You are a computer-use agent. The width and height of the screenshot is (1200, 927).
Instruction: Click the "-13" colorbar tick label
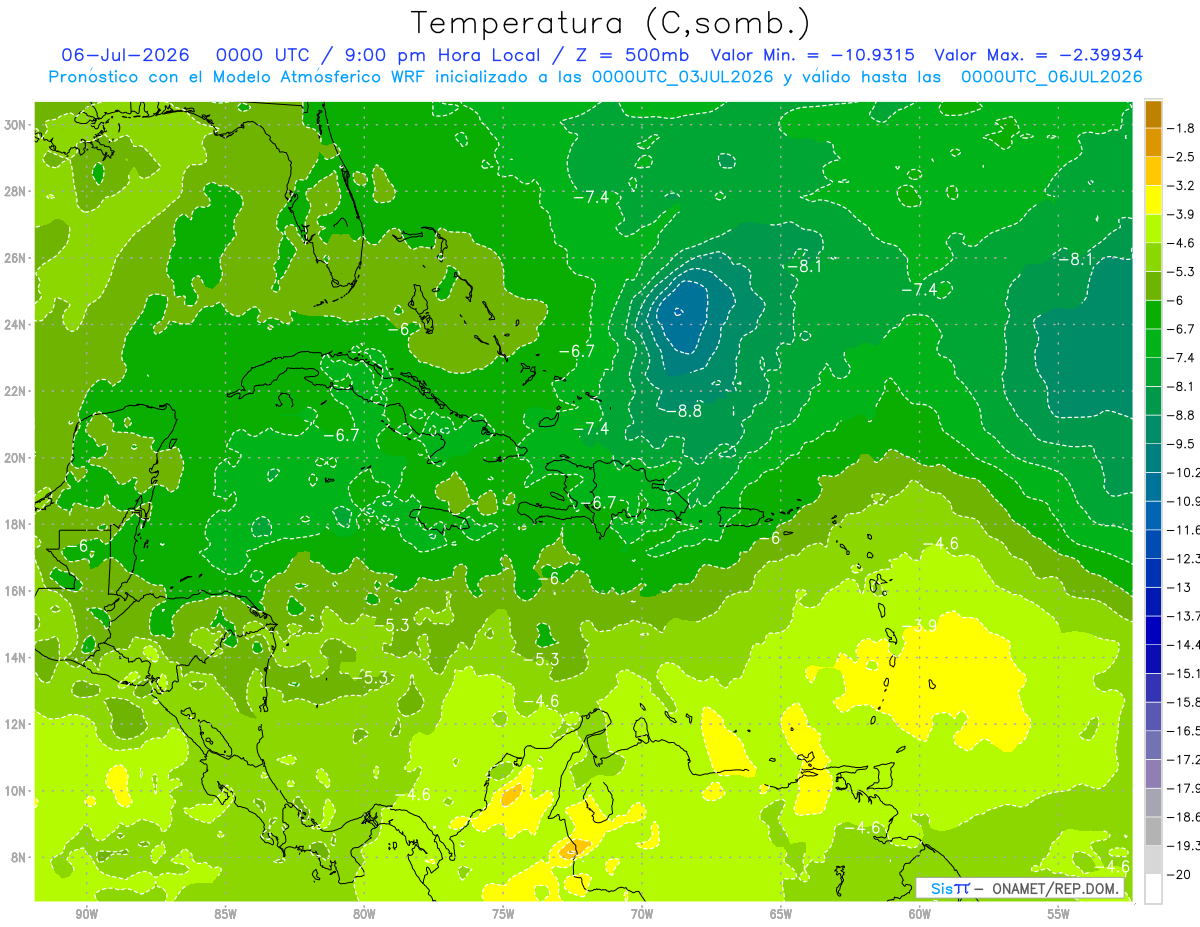(x=1179, y=587)
